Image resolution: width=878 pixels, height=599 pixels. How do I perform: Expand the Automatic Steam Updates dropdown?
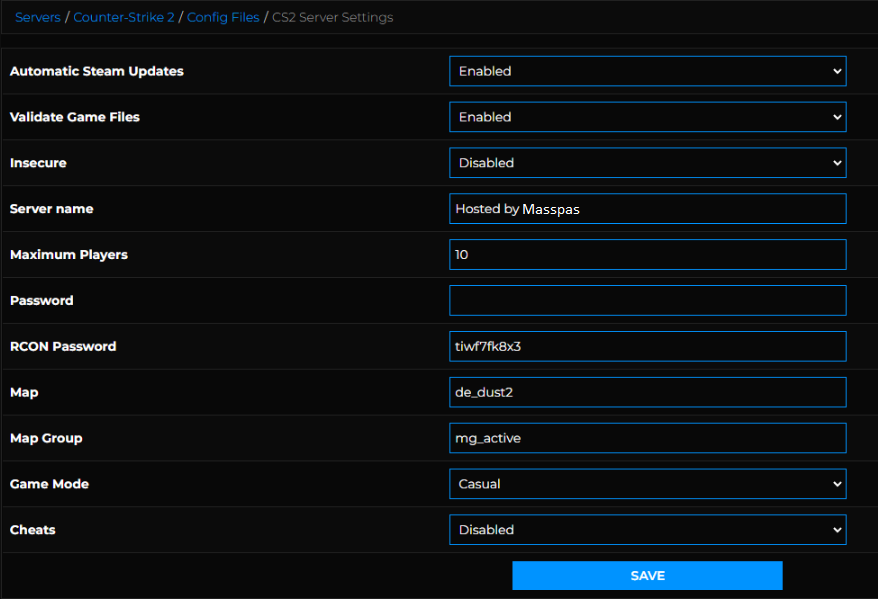[647, 71]
